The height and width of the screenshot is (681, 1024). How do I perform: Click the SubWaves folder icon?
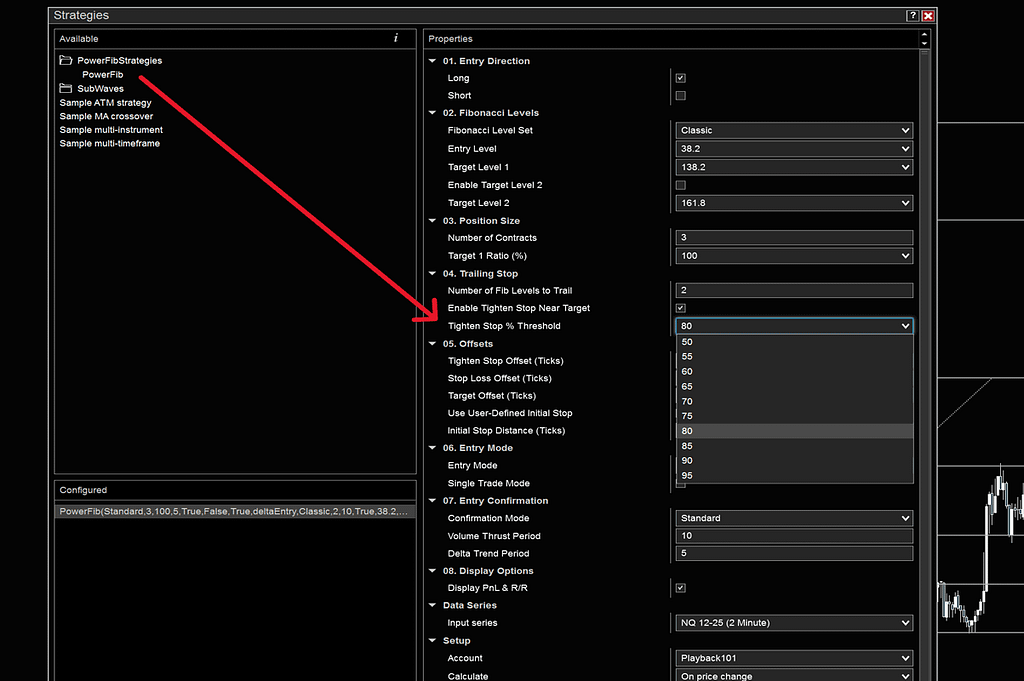click(66, 88)
